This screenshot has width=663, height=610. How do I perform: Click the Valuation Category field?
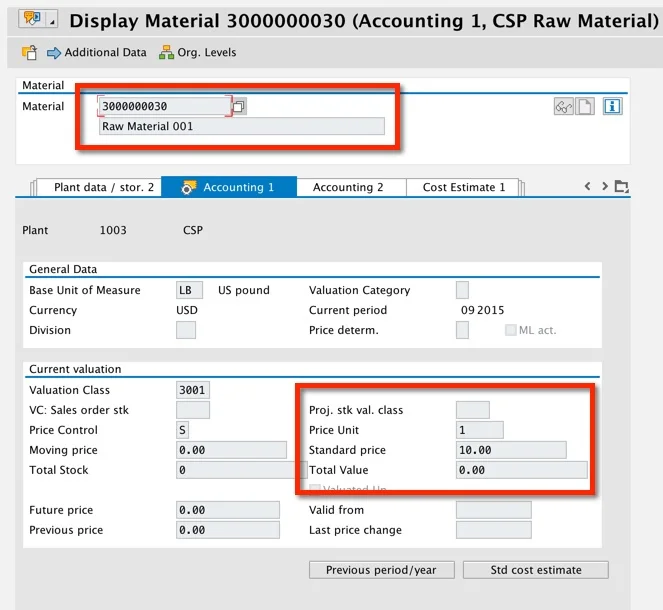point(462,290)
